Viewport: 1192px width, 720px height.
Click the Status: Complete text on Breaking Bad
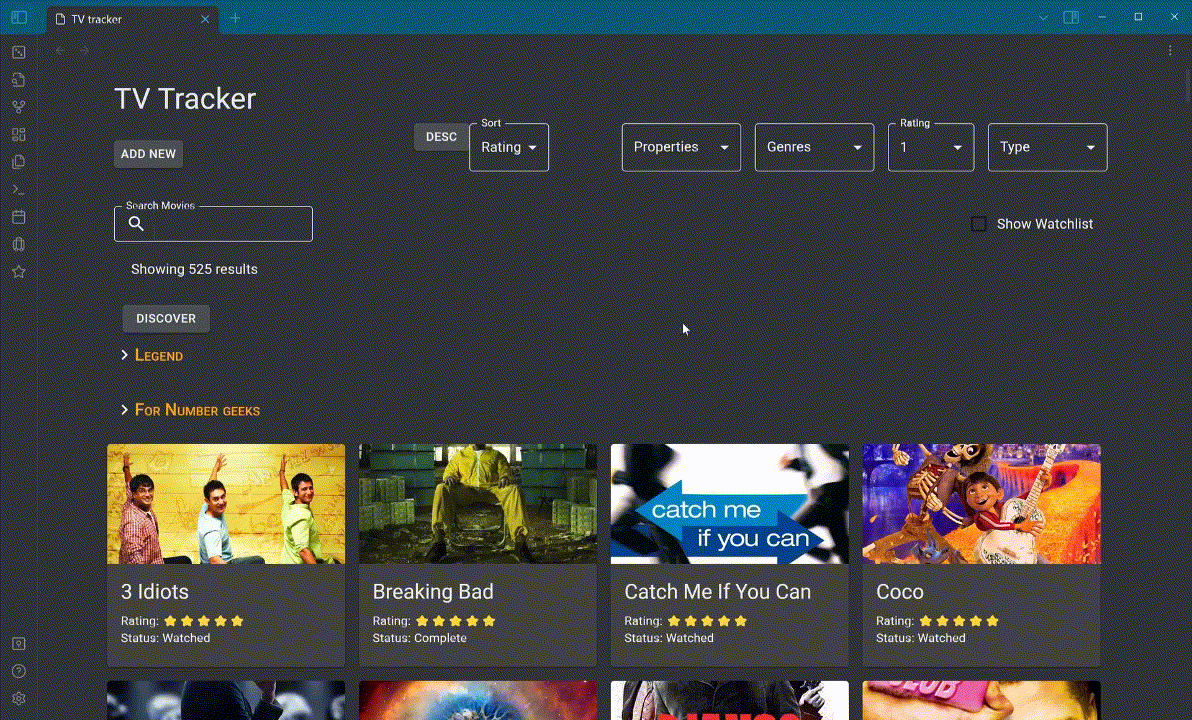point(420,638)
